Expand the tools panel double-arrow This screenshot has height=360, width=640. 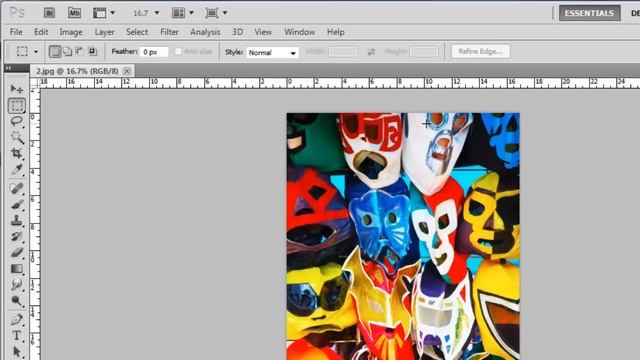pos(9,68)
